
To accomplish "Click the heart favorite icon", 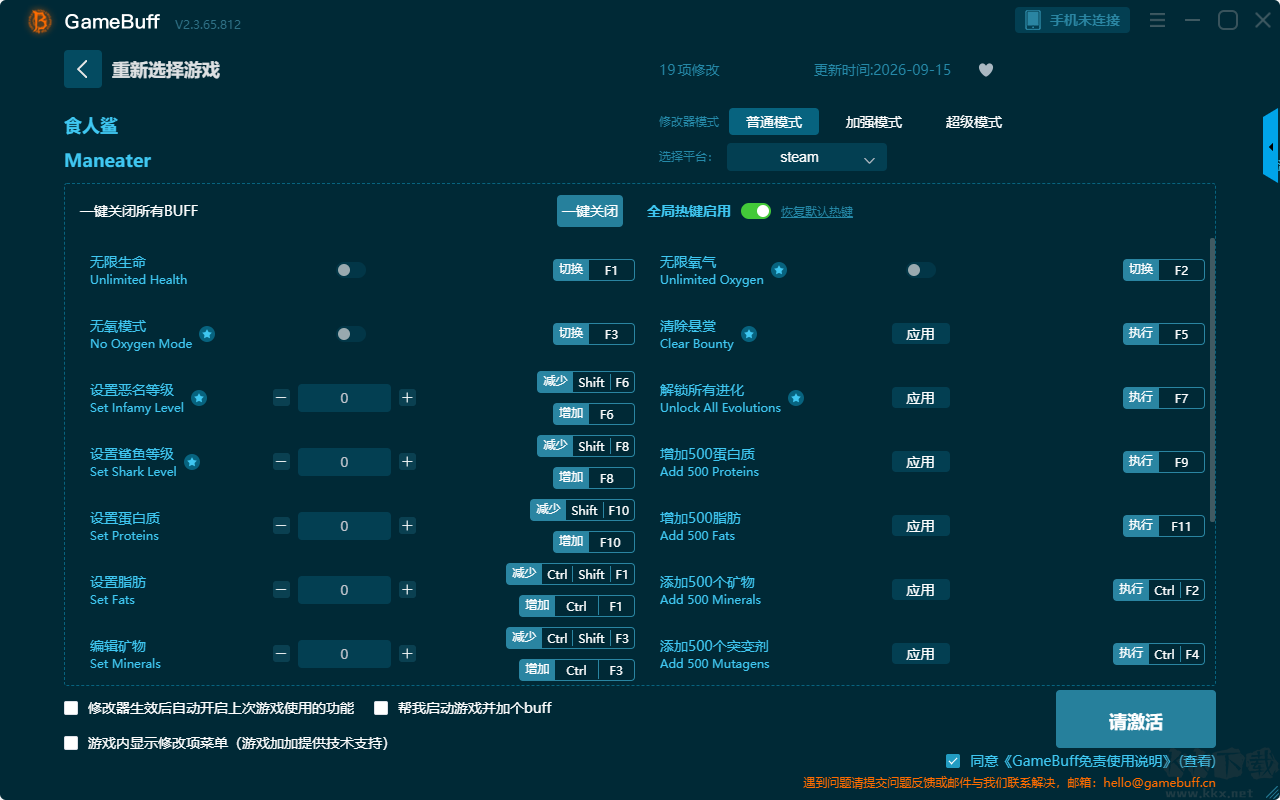I will (x=986, y=70).
